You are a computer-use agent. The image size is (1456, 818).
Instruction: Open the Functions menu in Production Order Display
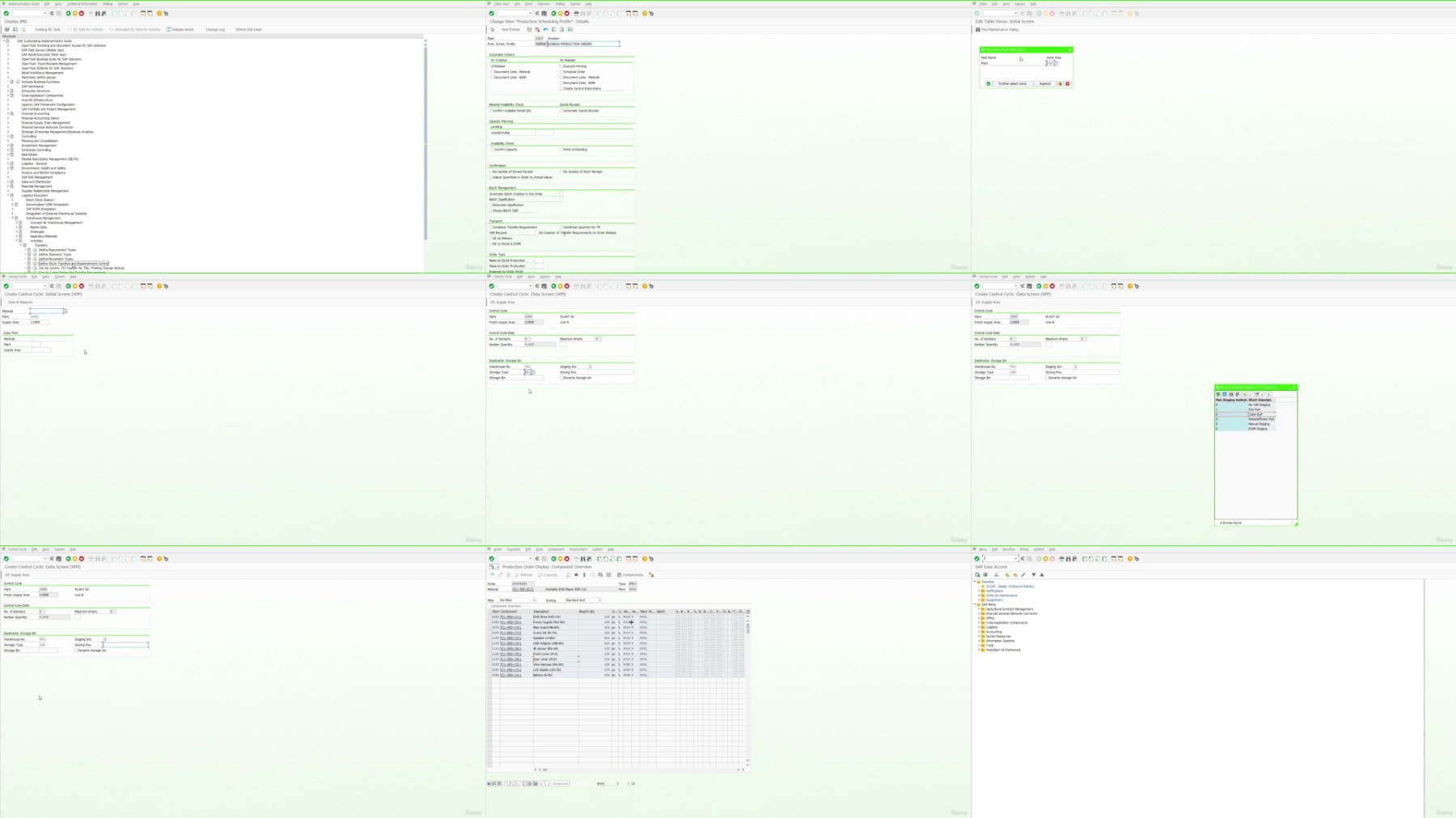coord(514,549)
